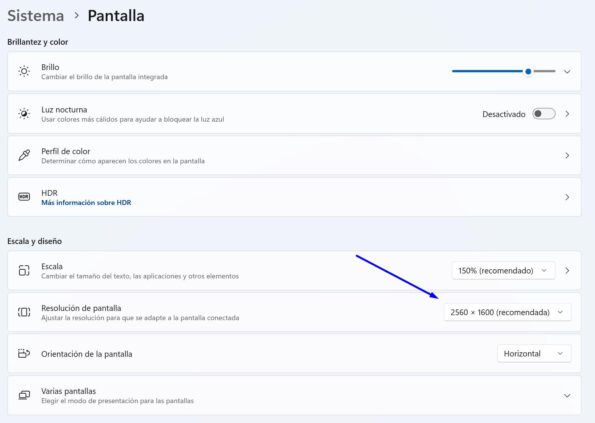This screenshot has height=423, width=595.
Task: Click the Varias pantallas row title
Action: click(68, 391)
